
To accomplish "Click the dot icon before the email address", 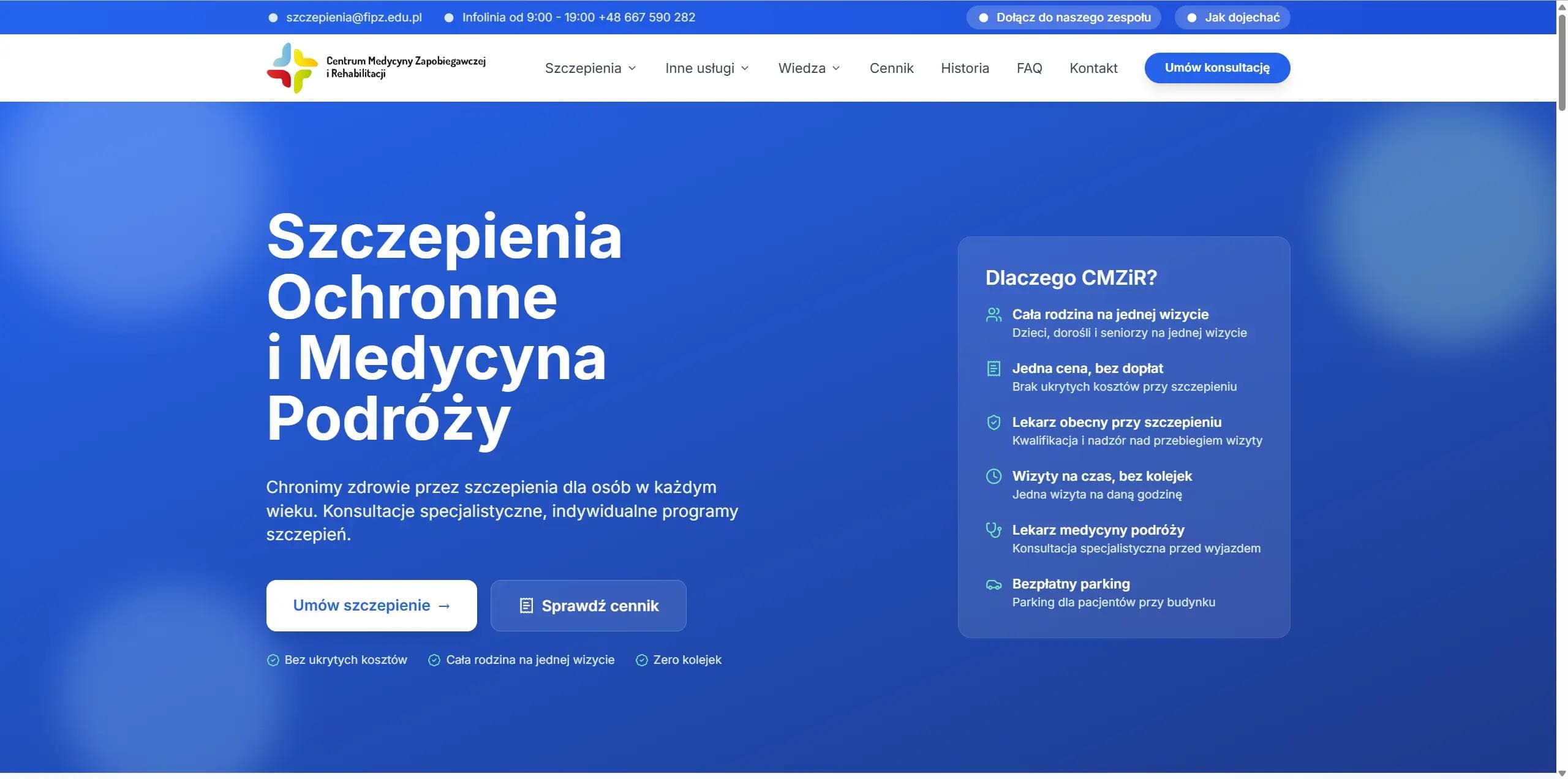I will tap(273, 18).
